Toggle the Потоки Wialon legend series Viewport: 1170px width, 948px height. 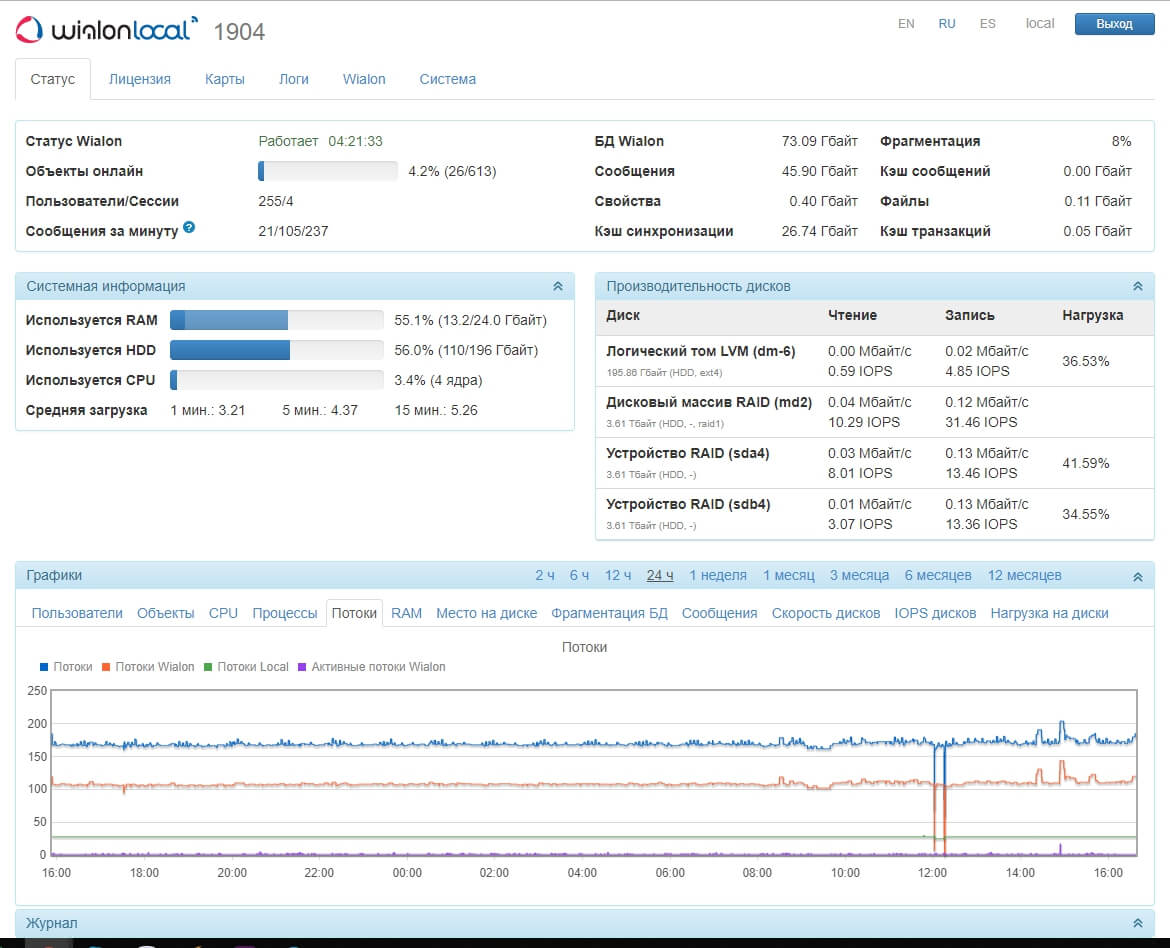[x=148, y=667]
